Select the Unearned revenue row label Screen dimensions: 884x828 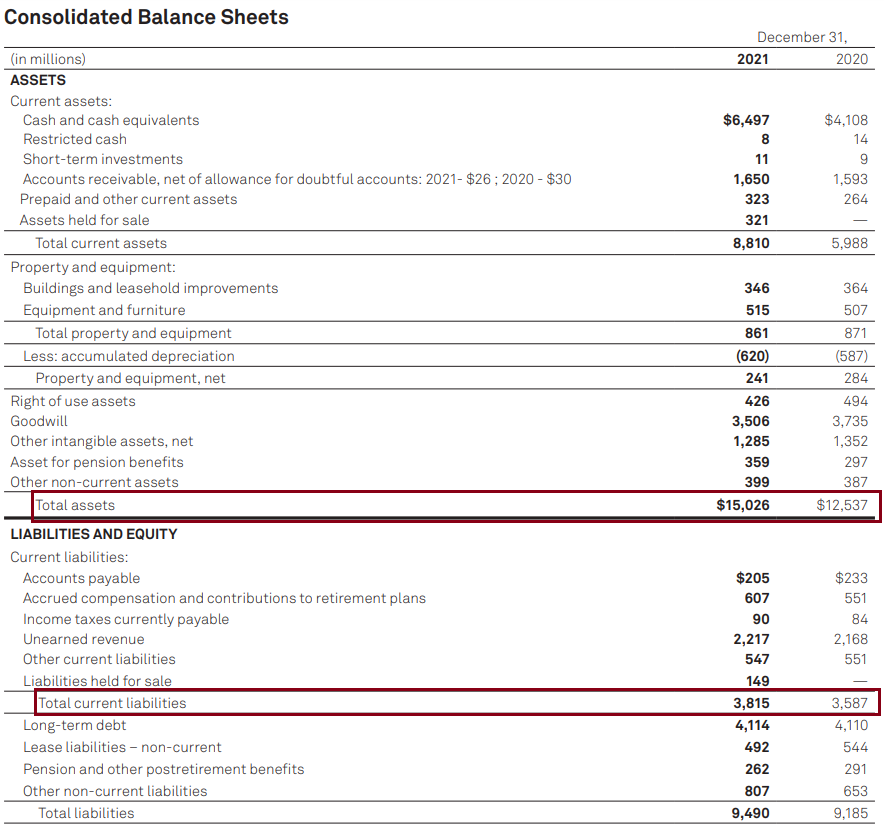[83, 639]
